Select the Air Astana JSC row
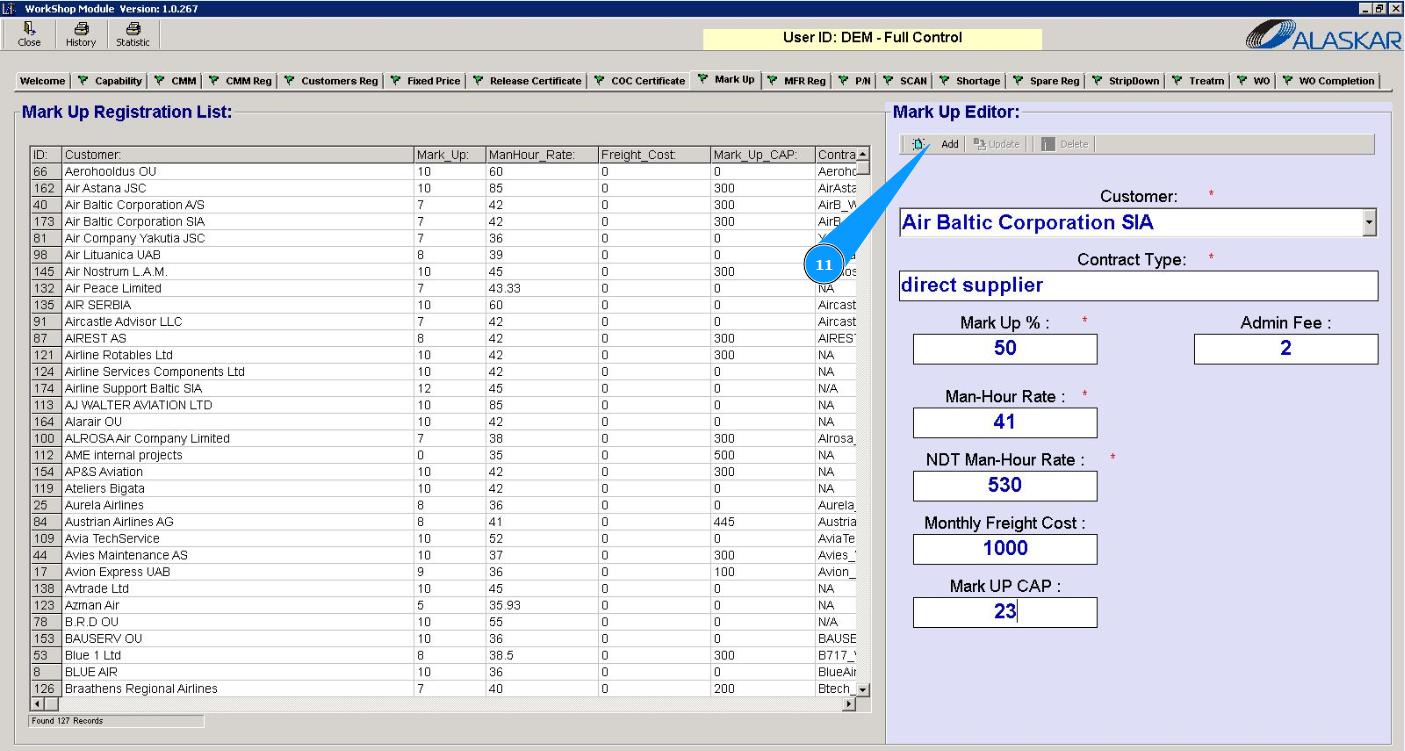This screenshot has width=1405, height=751. click(x=443, y=188)
